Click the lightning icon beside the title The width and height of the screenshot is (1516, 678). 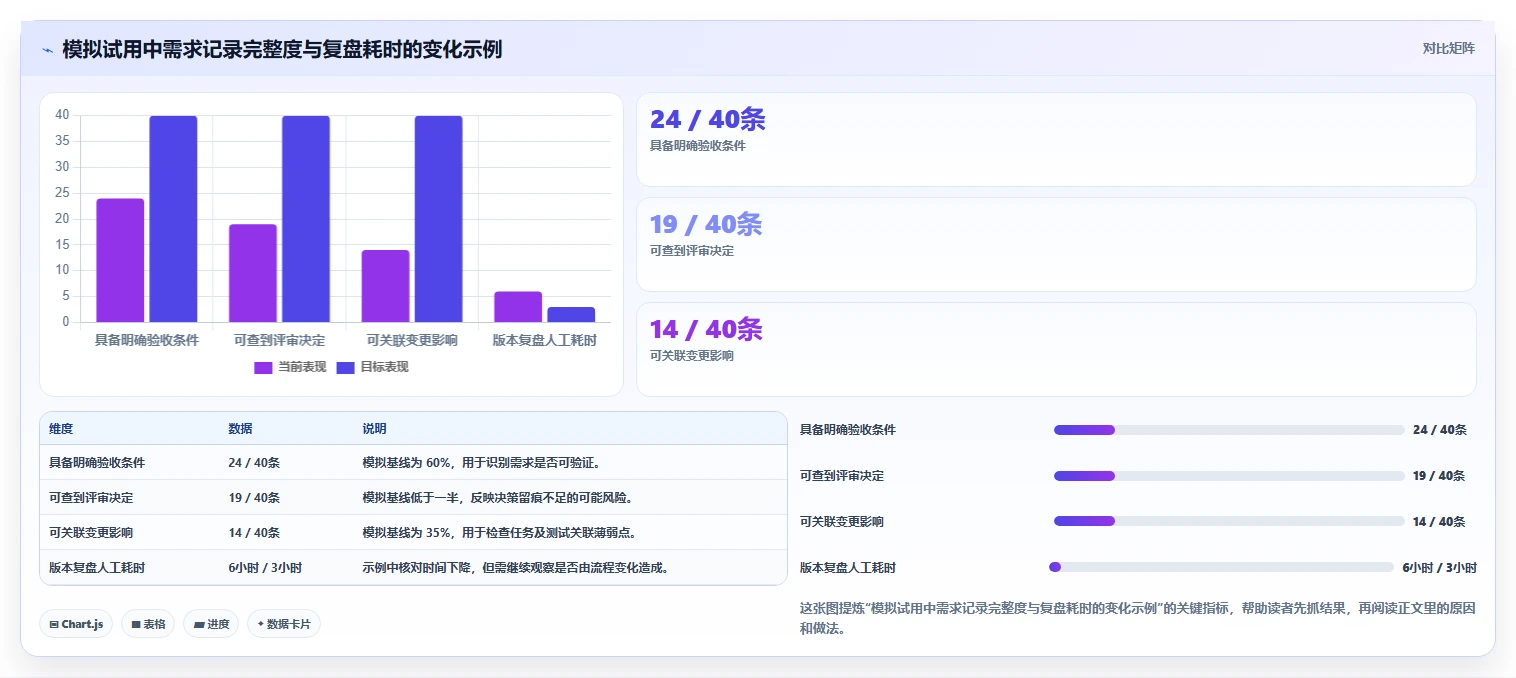point(47,49)
